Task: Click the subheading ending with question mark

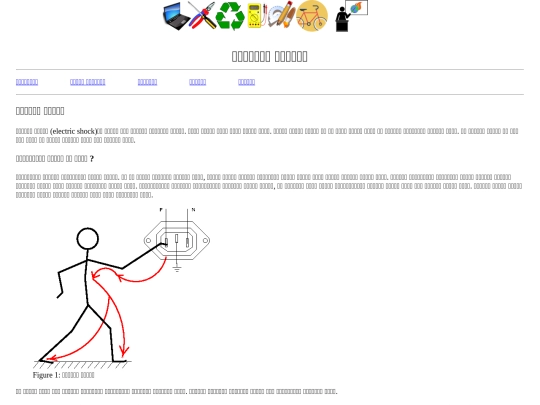Action: pos(55,159)
